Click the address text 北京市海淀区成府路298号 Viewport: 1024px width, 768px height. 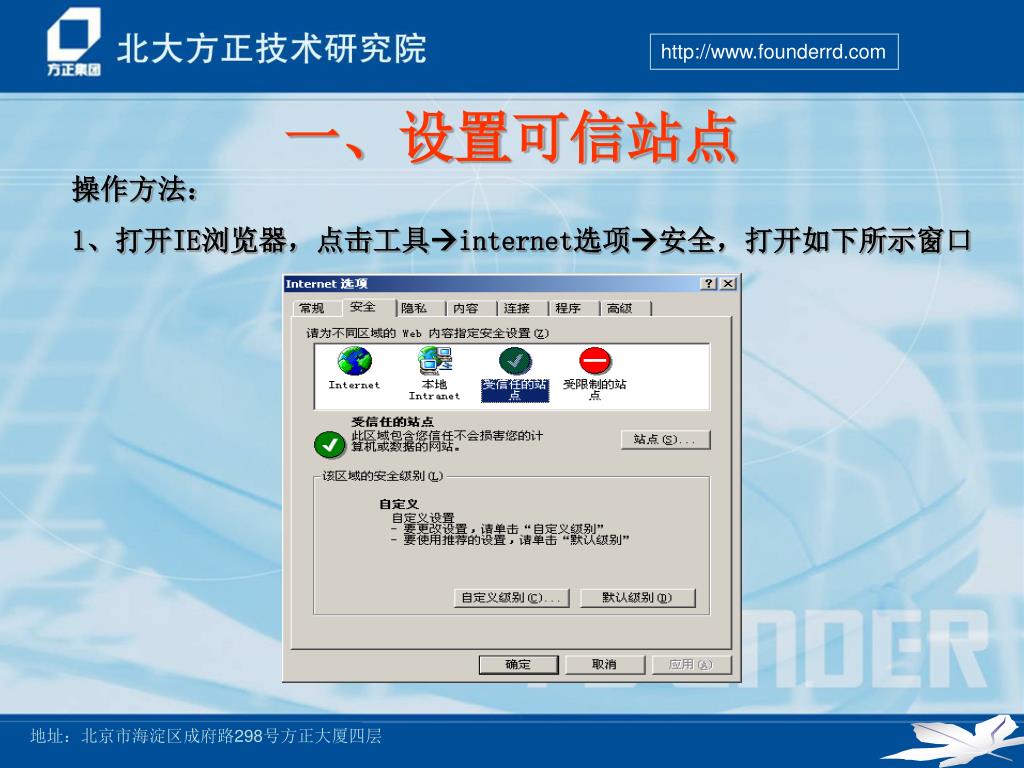coord(204,737)
